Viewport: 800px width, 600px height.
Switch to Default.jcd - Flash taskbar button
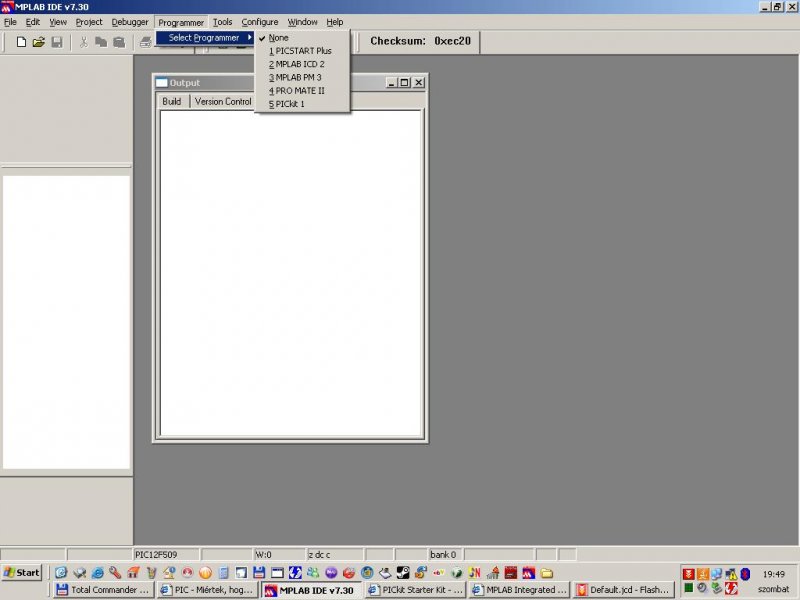pyautogui.click(x=624, y=590)
